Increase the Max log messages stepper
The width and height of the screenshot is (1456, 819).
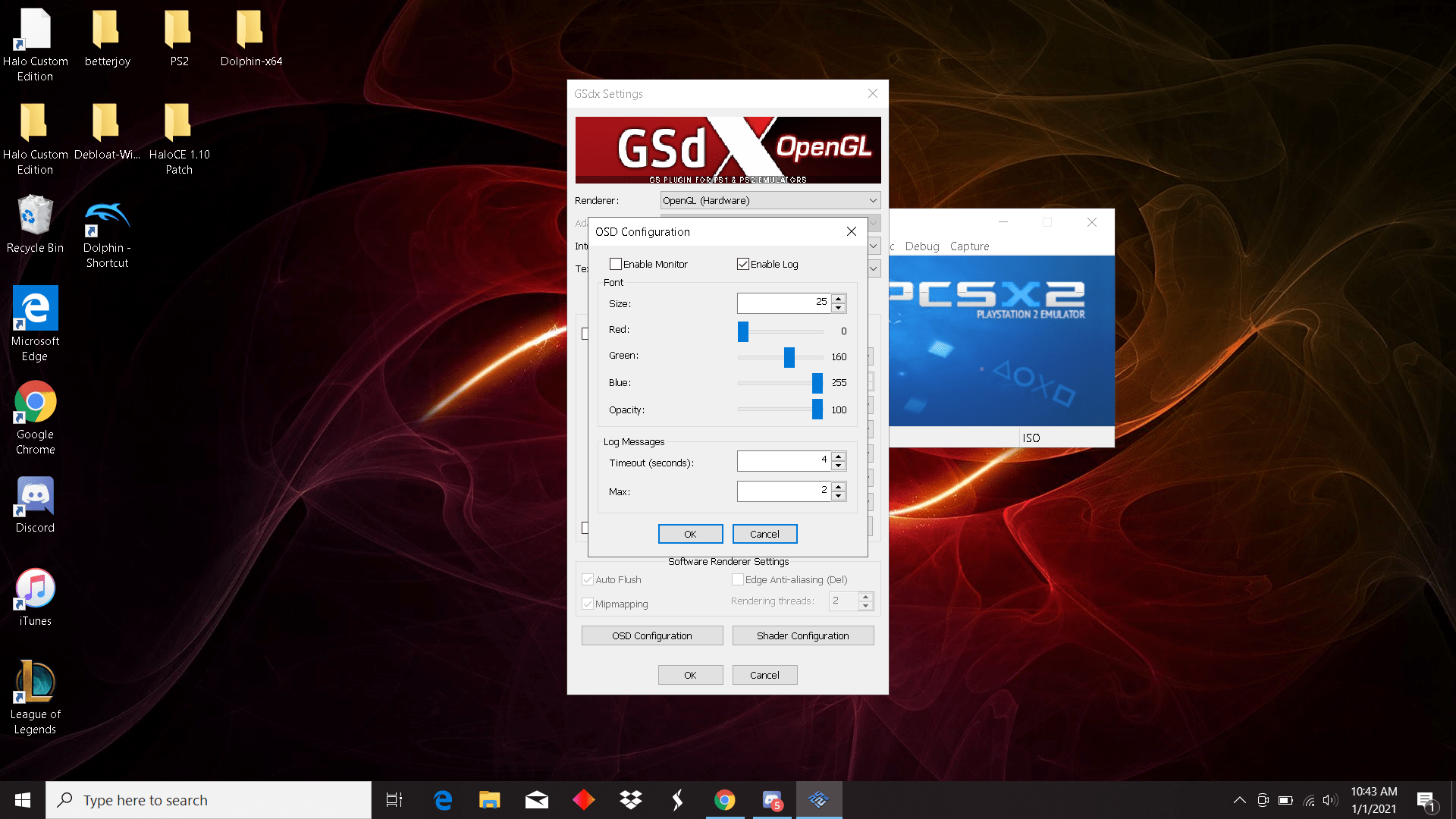tap(838, 487)
